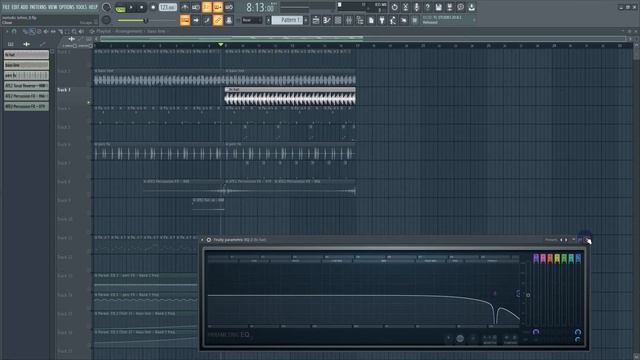Click the orange band 3 slider
The image size is (640, 360).
point(550,258)
